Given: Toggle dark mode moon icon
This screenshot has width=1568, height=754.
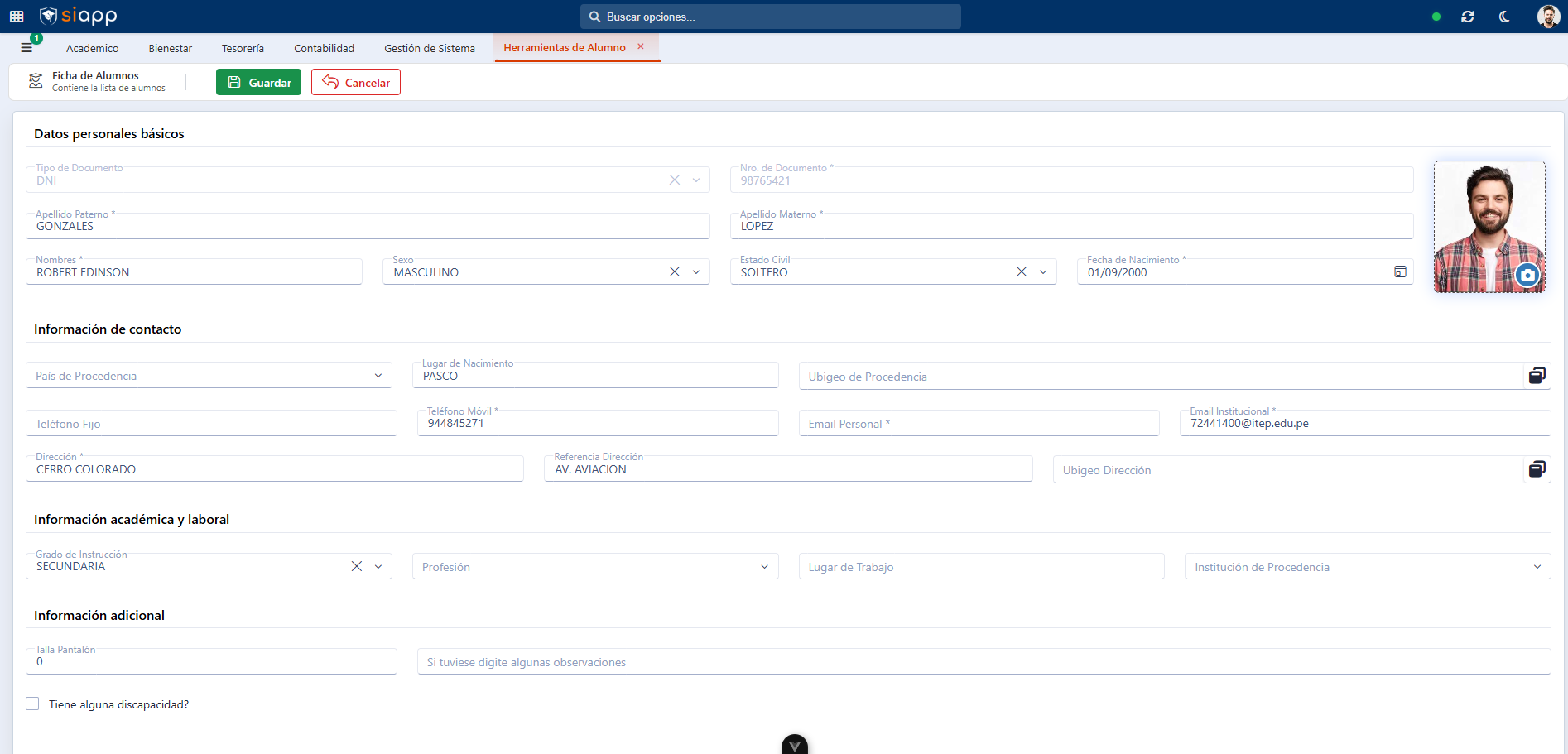Looking at the screenshot, I should pyautogui.click(x=1504, y=17).
